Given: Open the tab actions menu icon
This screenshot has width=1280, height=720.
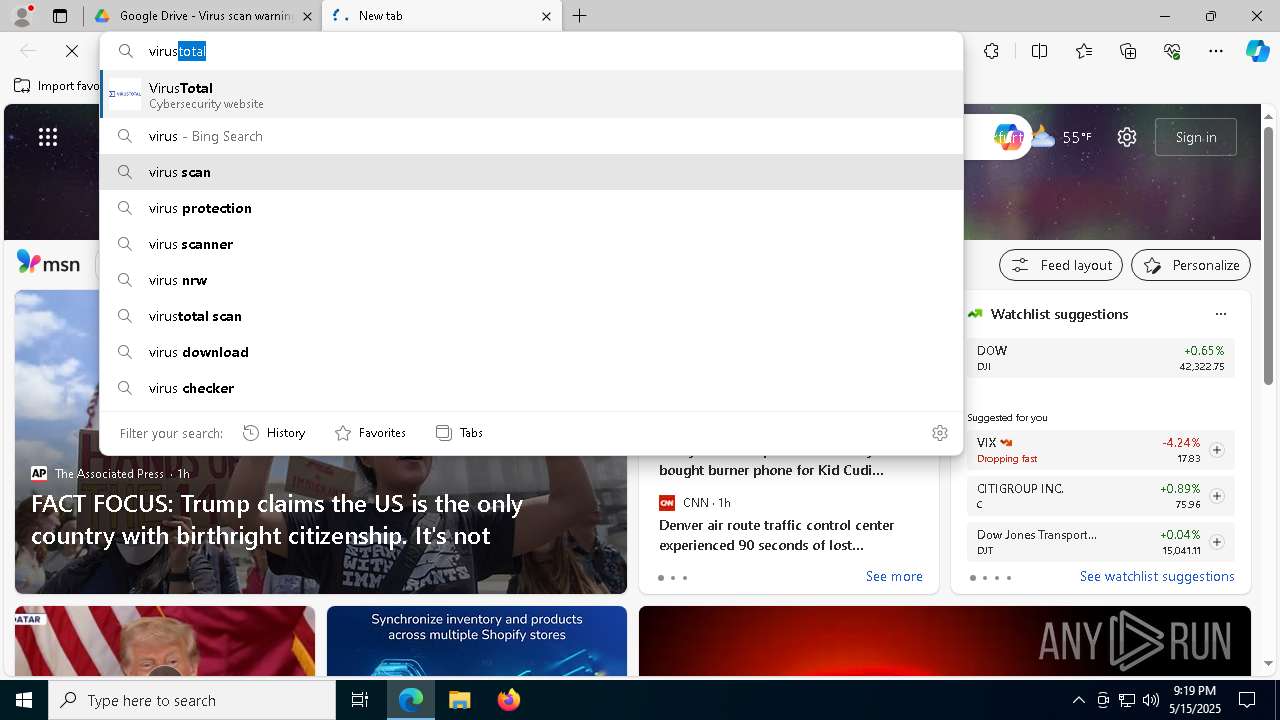Looking at the screenshot, I should 60,16.
